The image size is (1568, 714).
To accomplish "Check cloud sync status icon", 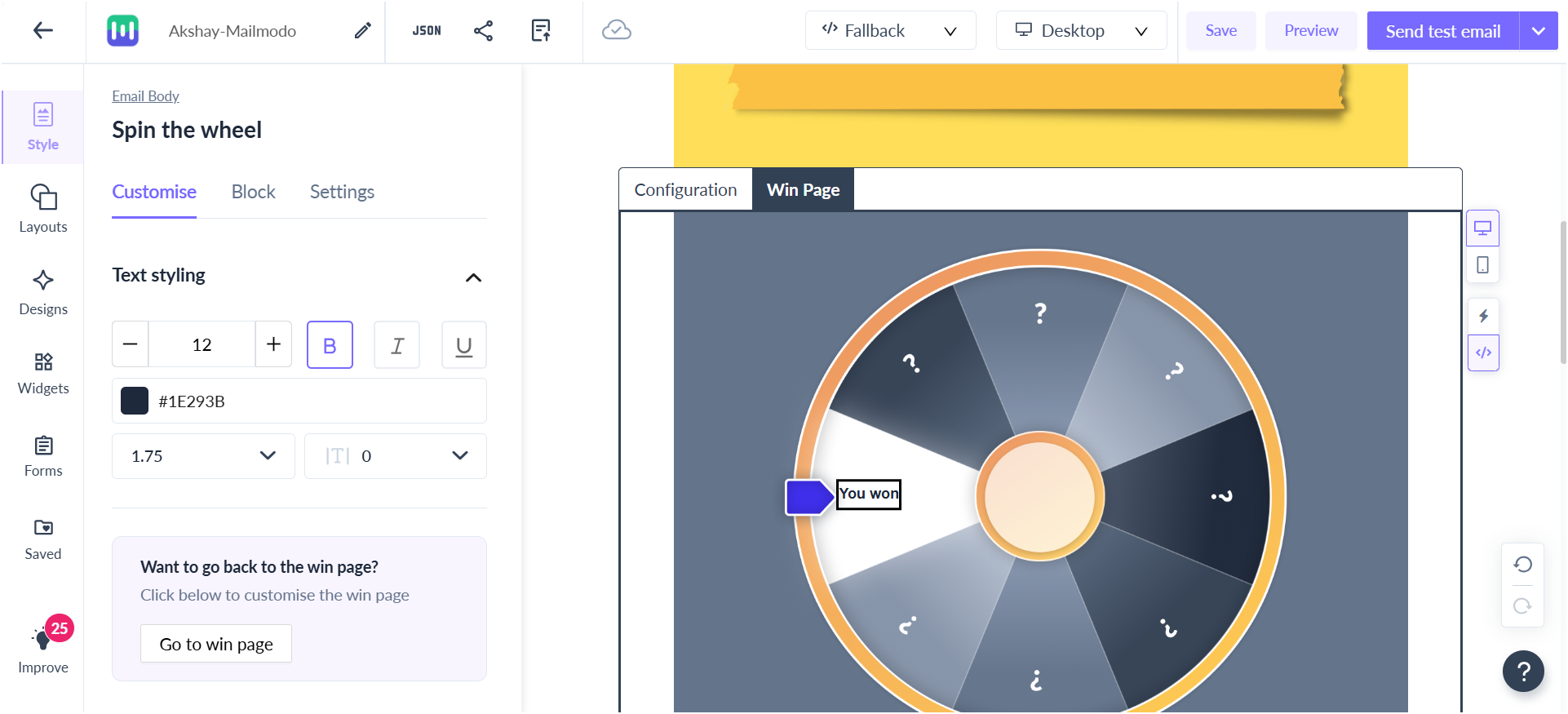I will 617,31.
